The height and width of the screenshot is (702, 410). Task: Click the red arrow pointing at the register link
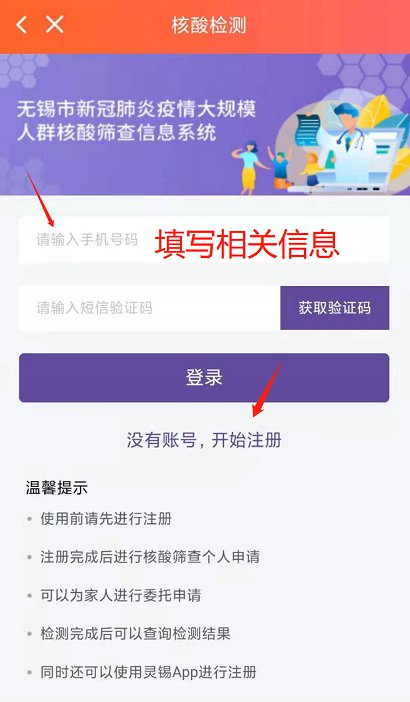(267, 388)
